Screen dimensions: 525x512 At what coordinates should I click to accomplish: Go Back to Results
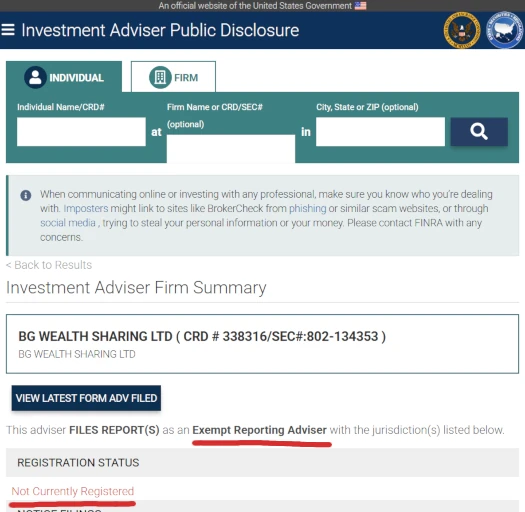(x=49, y=265)
